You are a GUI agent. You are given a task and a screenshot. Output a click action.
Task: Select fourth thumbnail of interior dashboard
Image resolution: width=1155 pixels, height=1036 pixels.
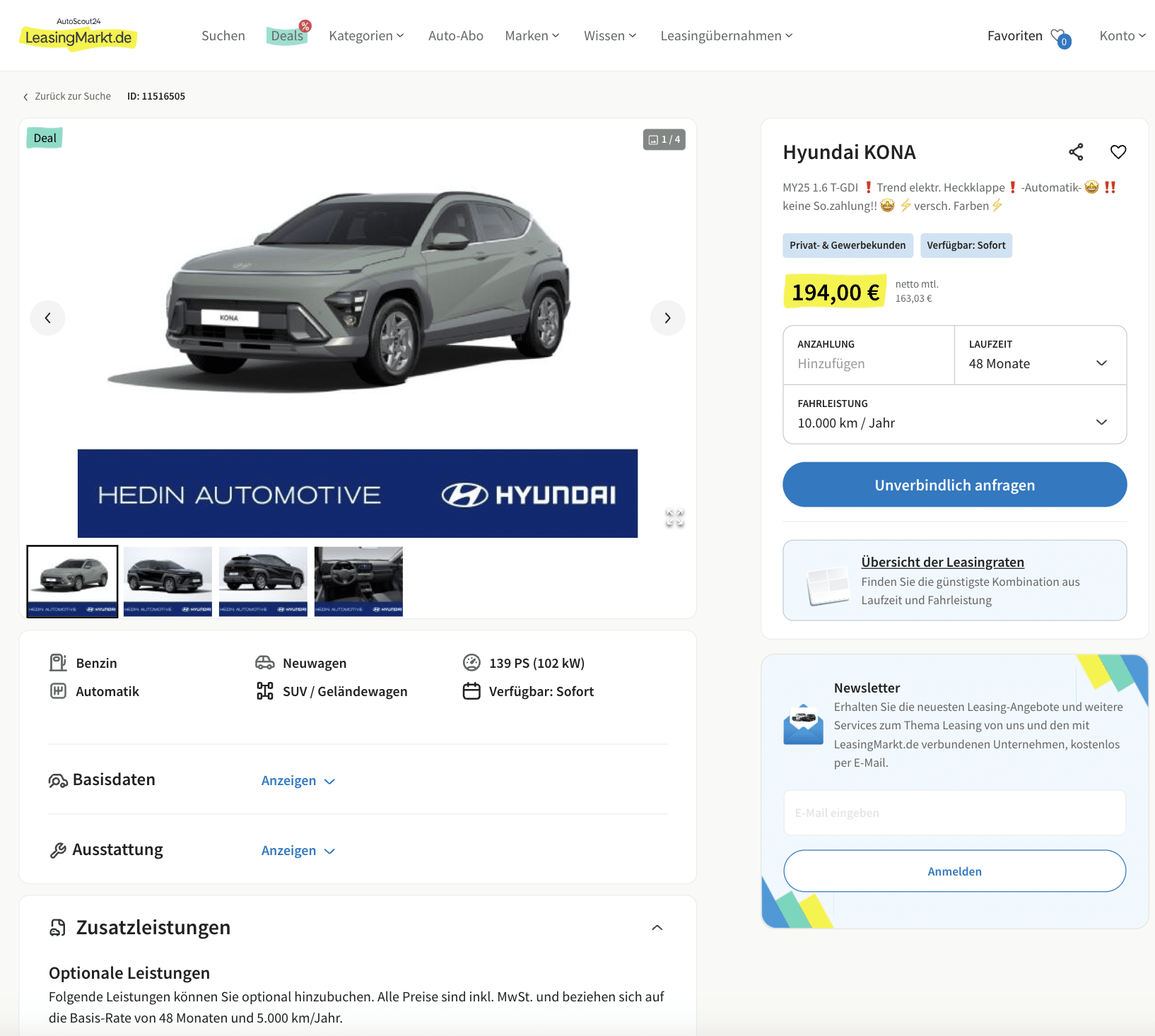click(x=358, y=582)
